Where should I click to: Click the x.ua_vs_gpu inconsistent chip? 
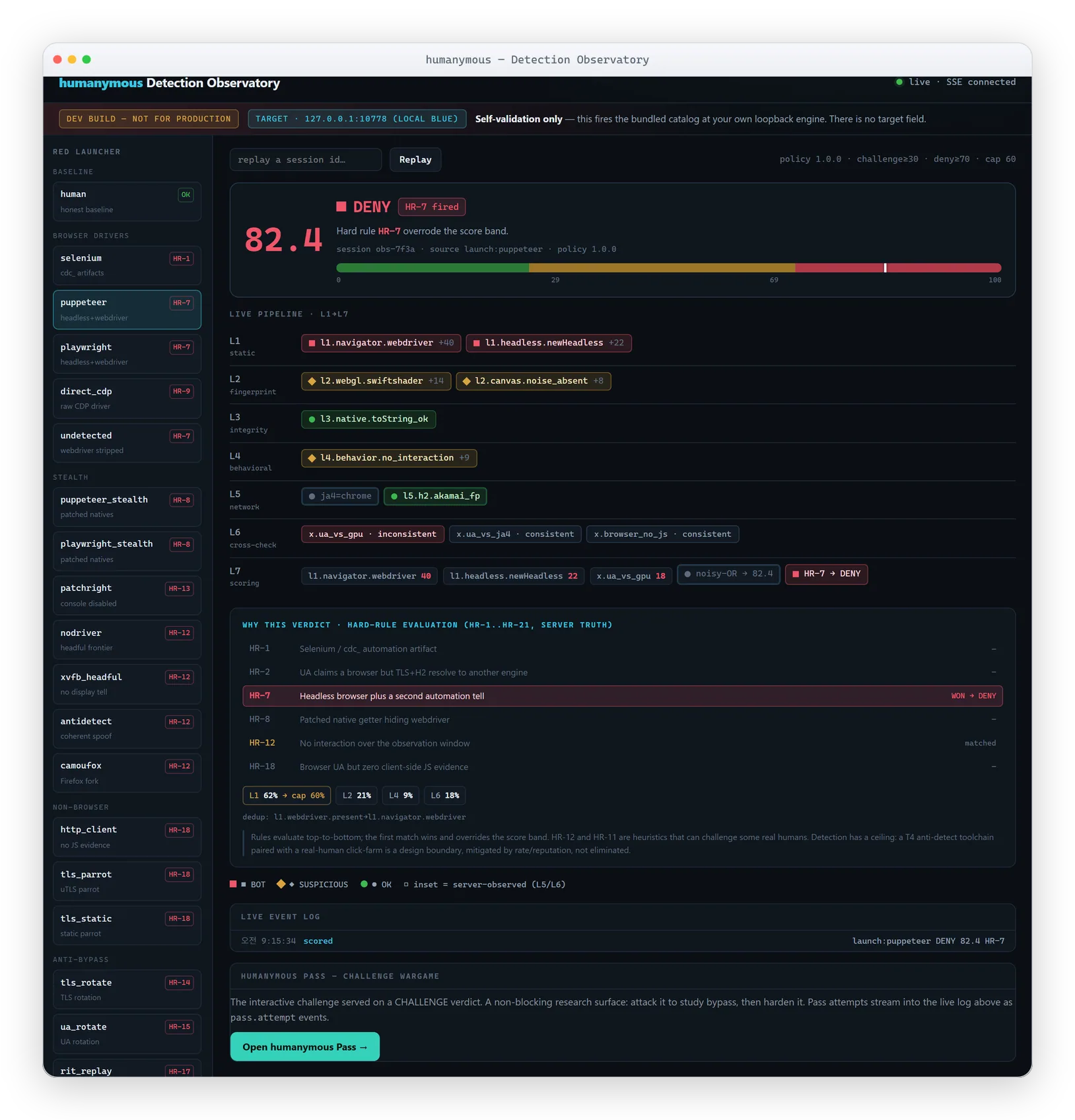[x=373, y=534]
